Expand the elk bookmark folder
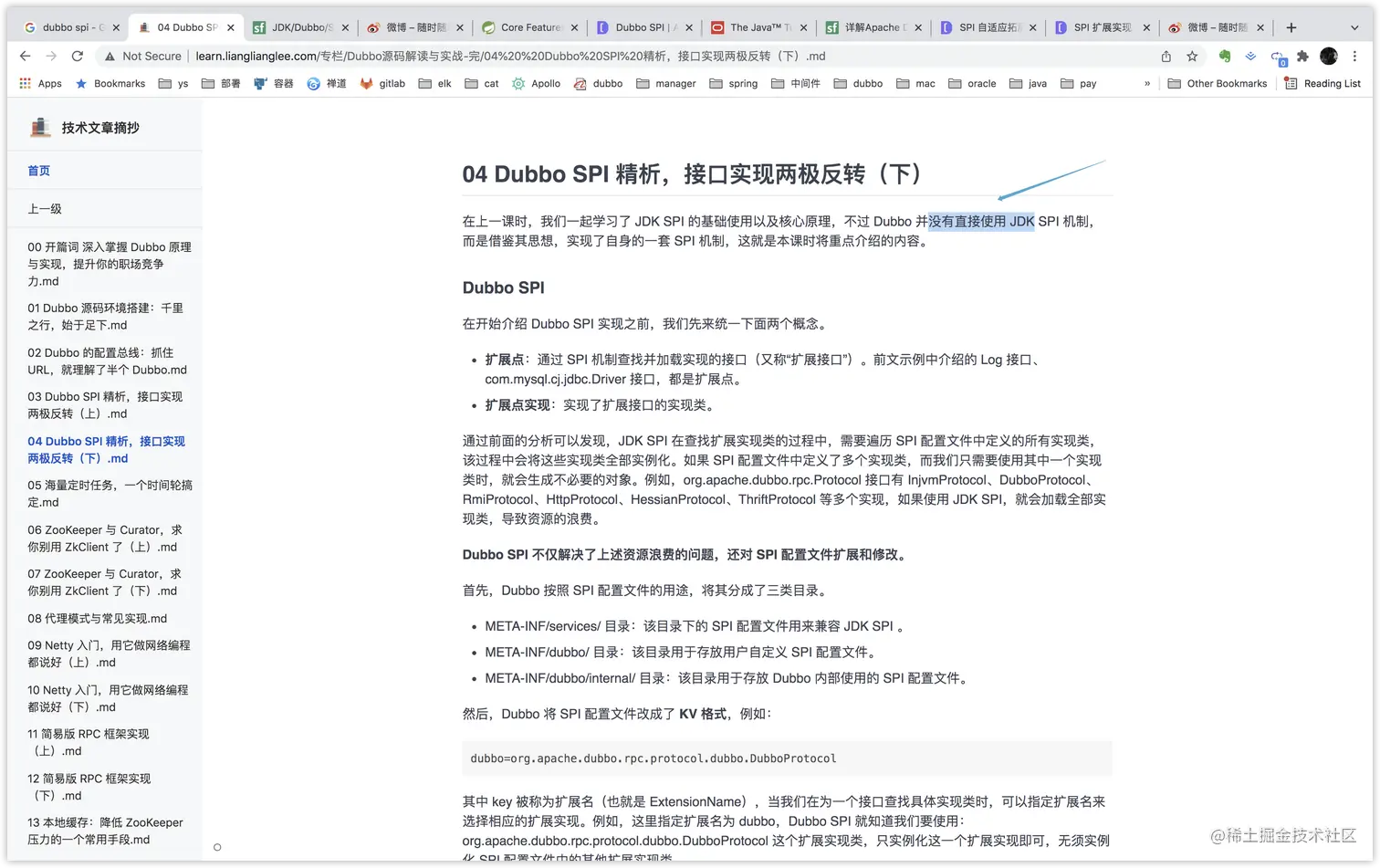 click(434, 84)
